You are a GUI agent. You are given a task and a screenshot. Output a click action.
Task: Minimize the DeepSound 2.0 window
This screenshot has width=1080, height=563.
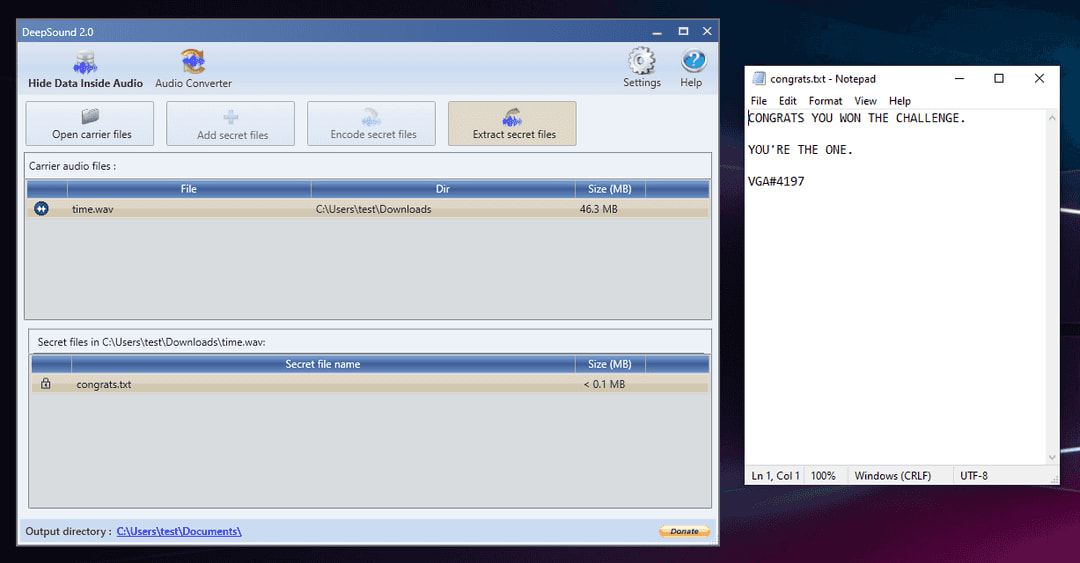point(657,32)
